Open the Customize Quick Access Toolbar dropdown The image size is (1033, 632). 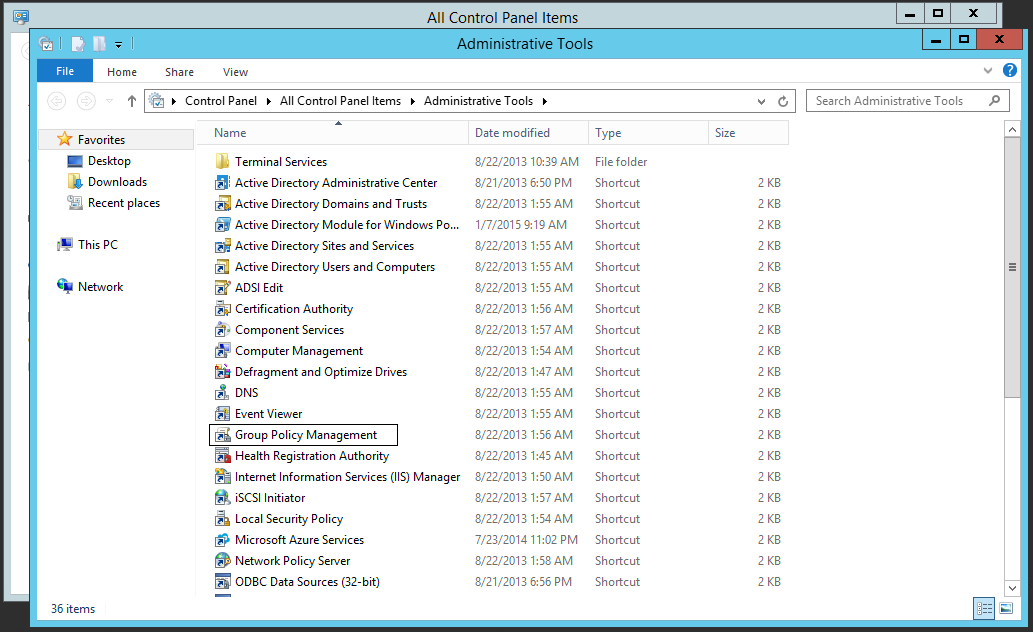(x=119, y=45)
